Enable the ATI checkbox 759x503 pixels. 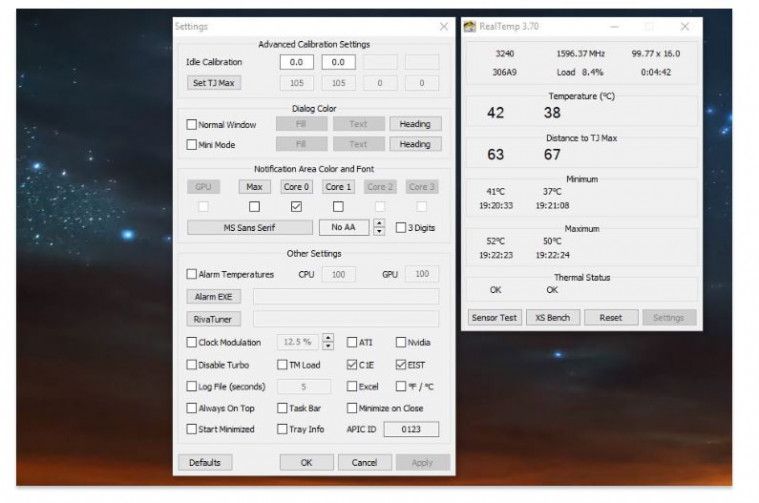coord(352,342)
